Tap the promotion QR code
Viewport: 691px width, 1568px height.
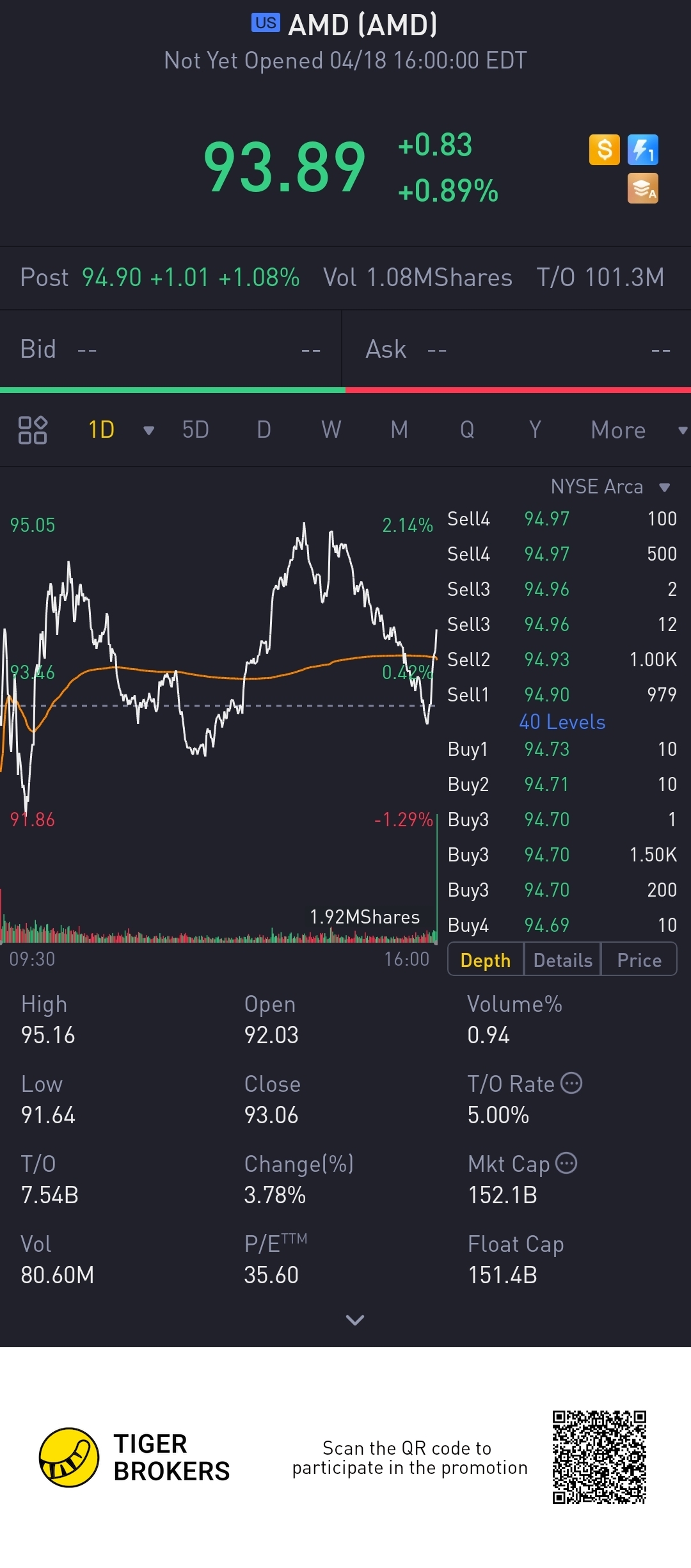click(x=600, y=1457)
